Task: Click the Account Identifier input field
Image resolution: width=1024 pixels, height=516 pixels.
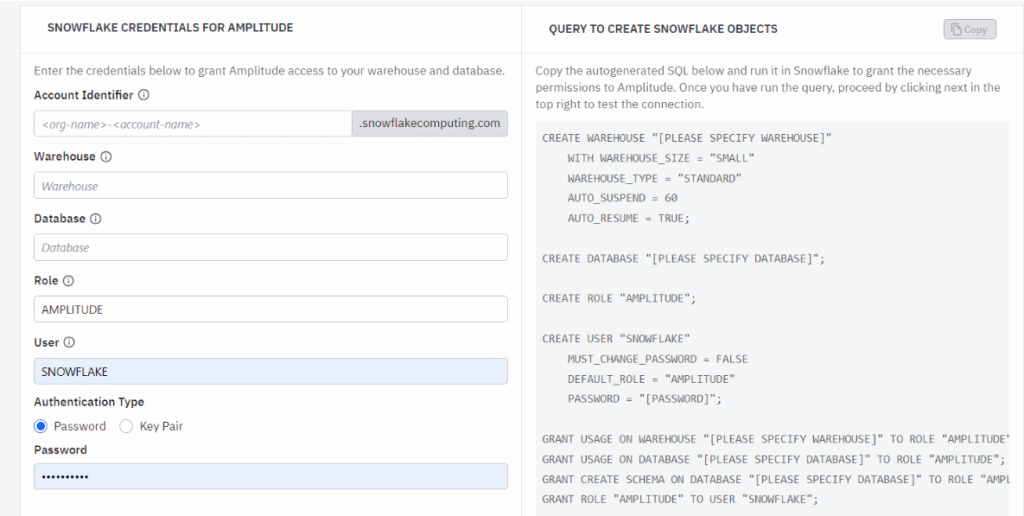Action: click(192, 124)
